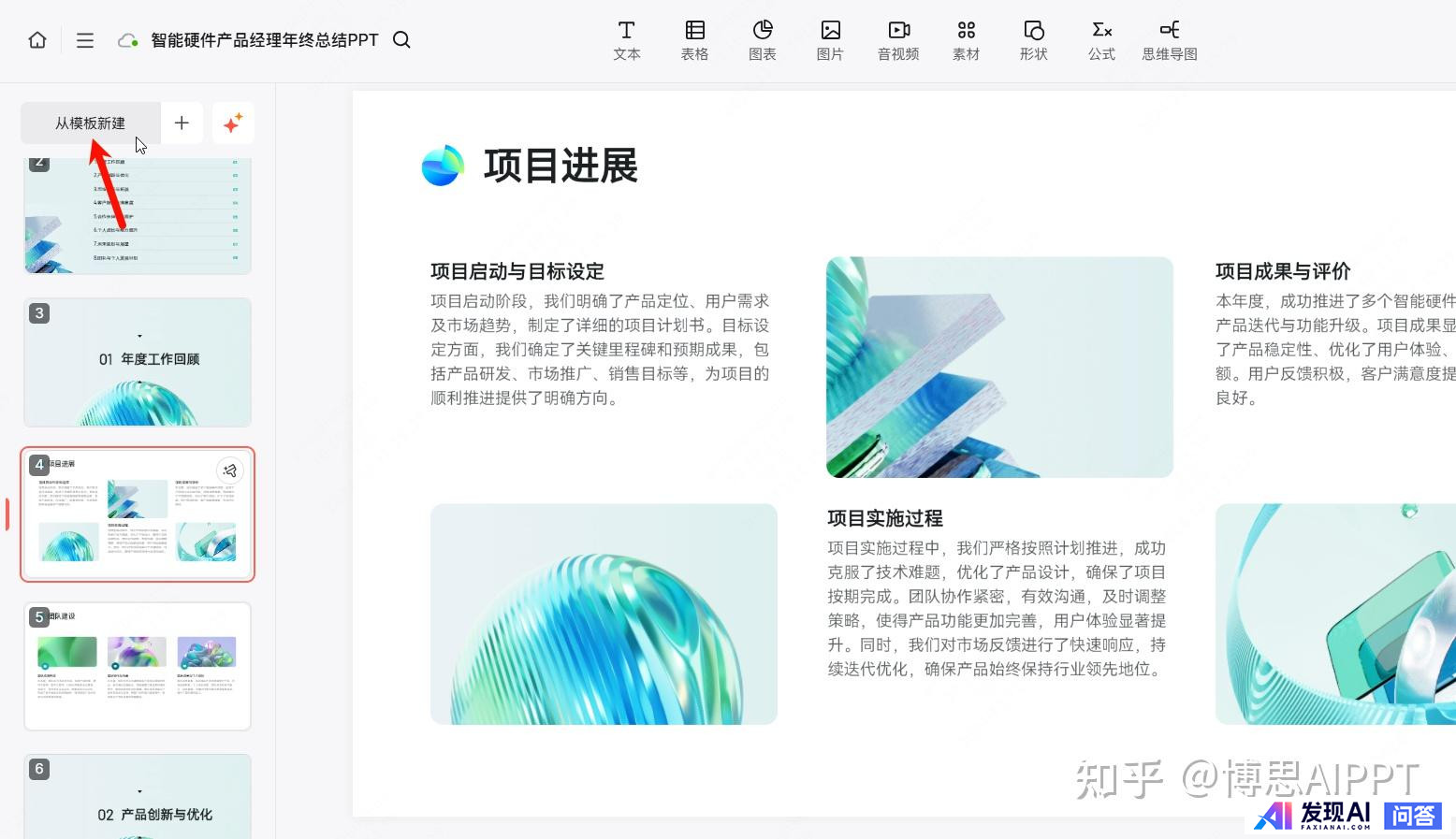Insert a chart using 图表

point(763,41)
